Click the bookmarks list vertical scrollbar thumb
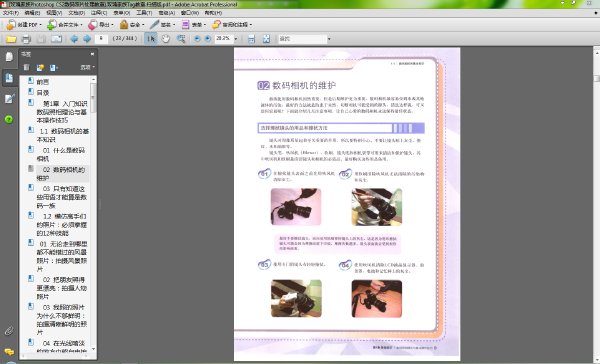This screenshot has width=600, height=364. click(x=93, y=98)
